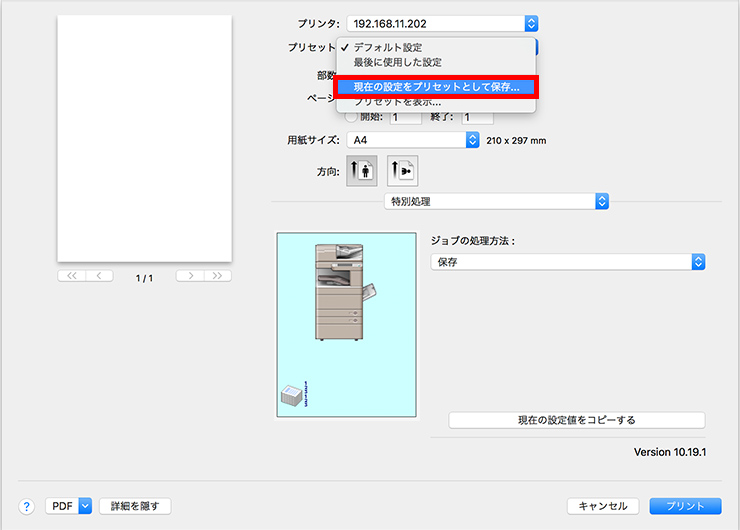Go to next preview page
This screenshot has width=740, height=530.
click(190, 276)
